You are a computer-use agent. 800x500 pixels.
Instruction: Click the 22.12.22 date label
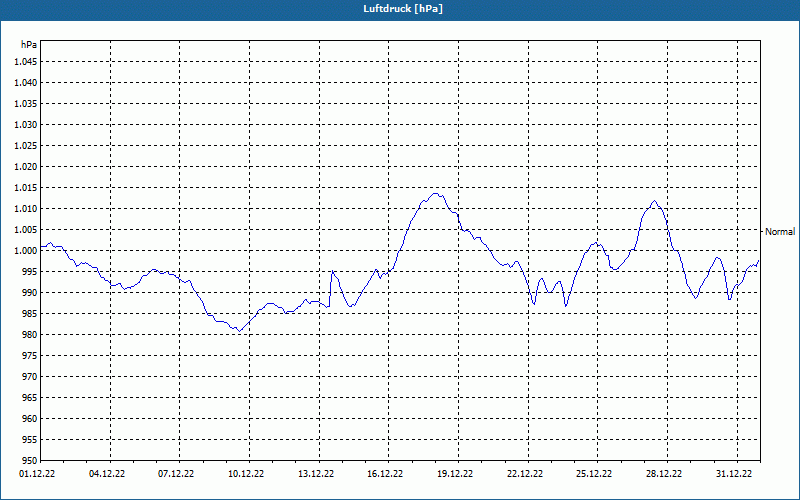coord(525,473)
